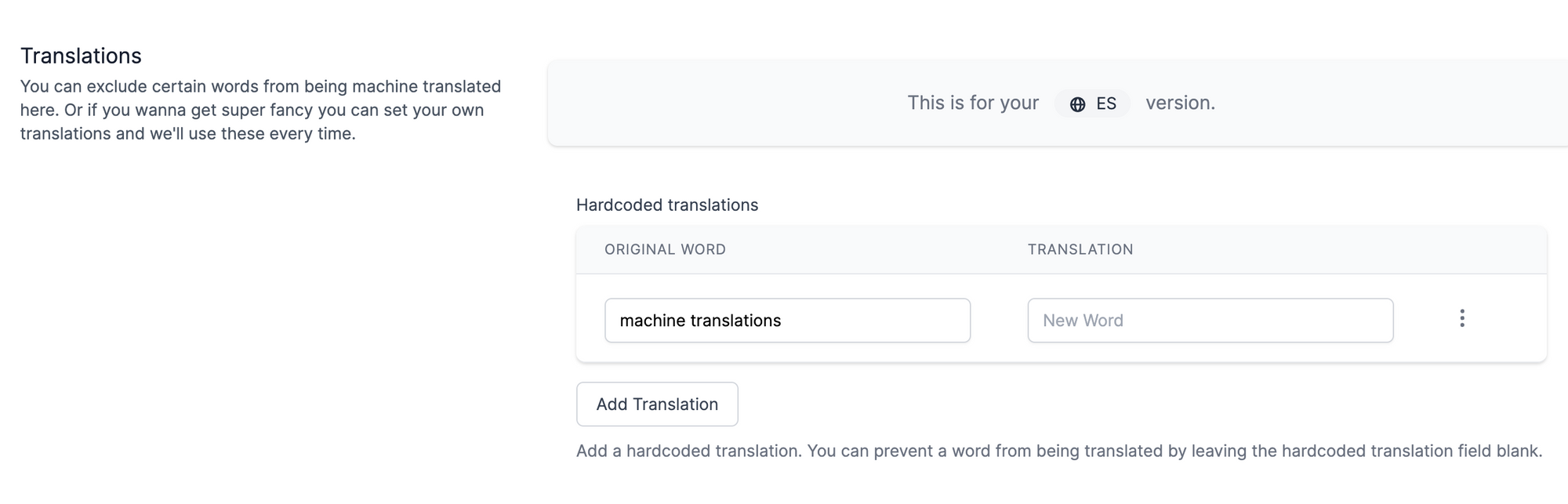Click the Translations section heading

point(81,56)
